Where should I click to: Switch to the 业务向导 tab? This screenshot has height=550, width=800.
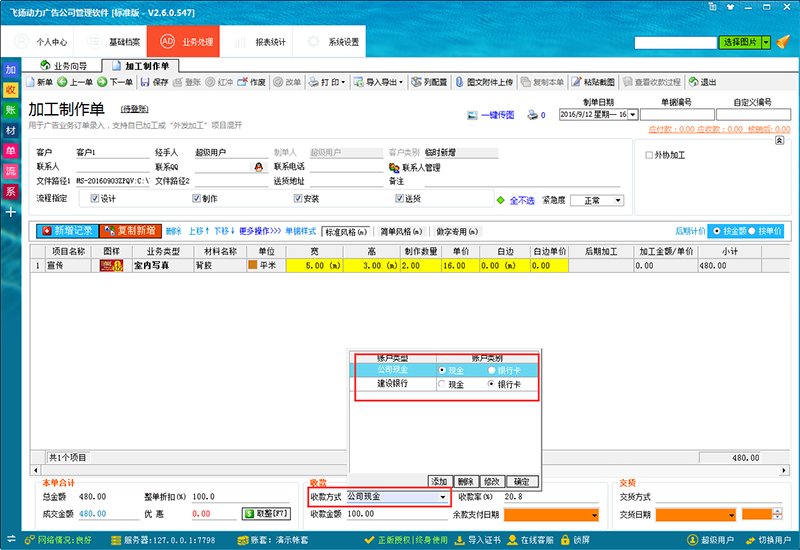68,65
